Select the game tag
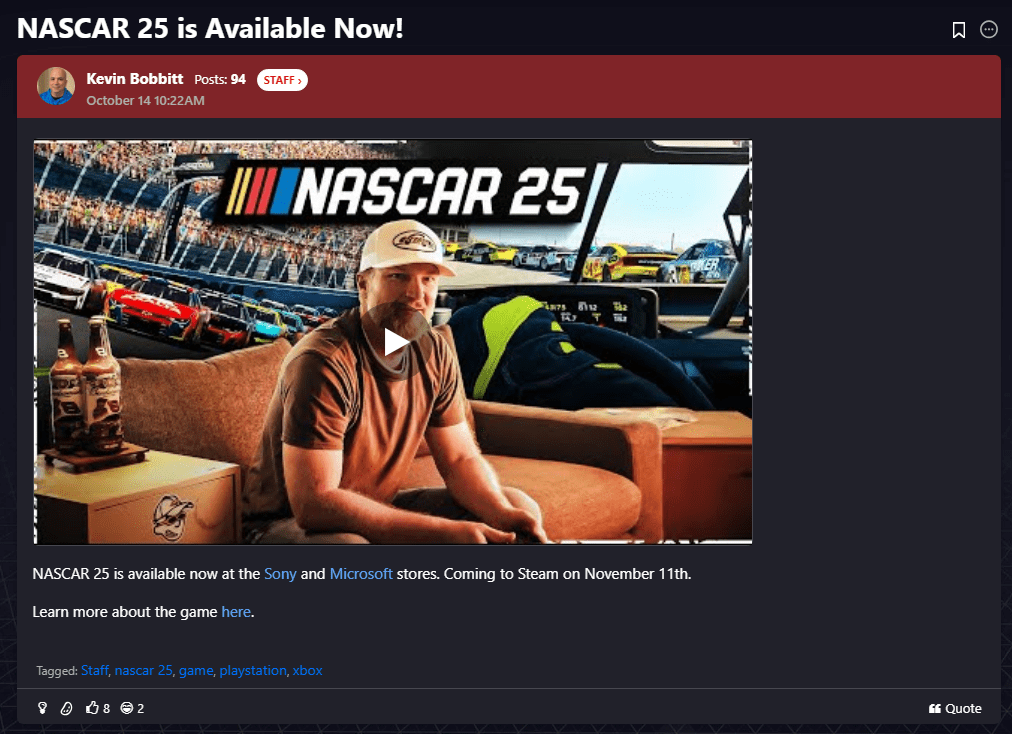 point(196,670)
